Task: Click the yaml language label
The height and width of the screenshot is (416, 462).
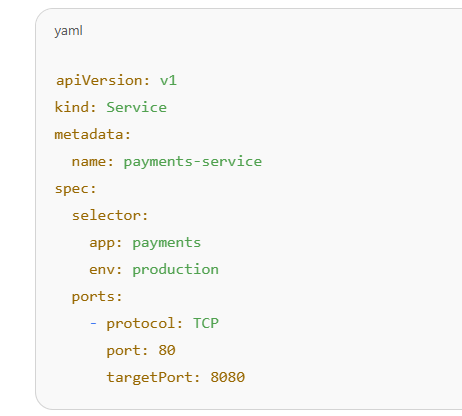Action: [68, 31]
